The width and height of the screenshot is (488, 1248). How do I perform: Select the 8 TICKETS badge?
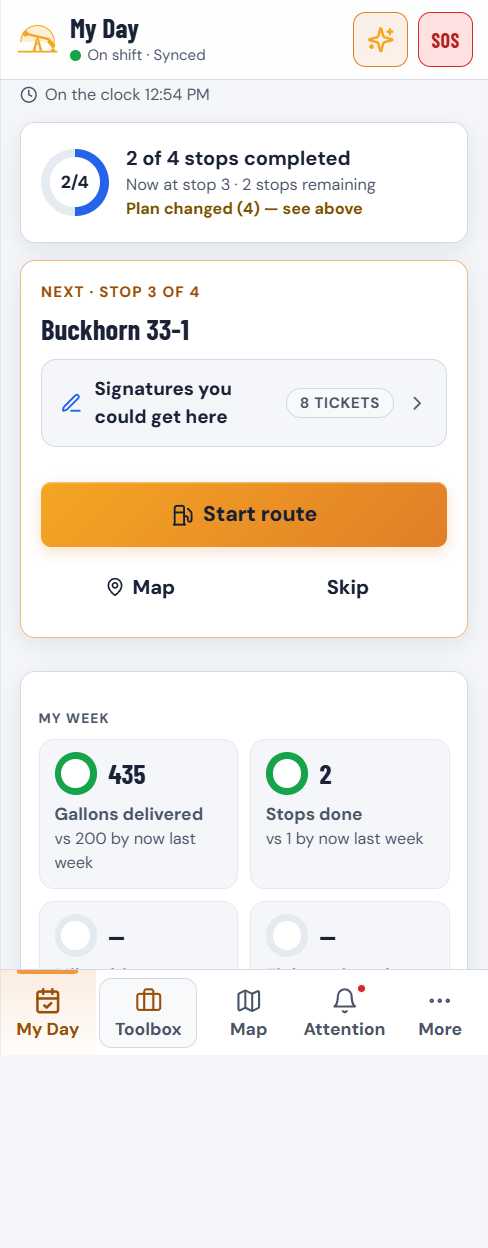[x=340, y=403]
